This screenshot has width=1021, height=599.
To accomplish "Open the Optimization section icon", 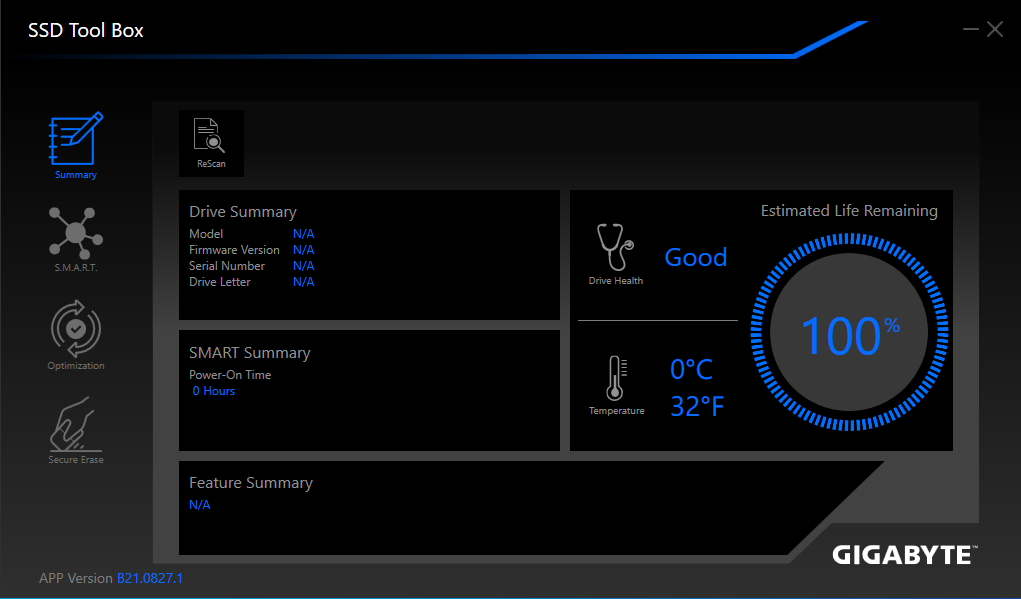I will [x=76, y=329].
